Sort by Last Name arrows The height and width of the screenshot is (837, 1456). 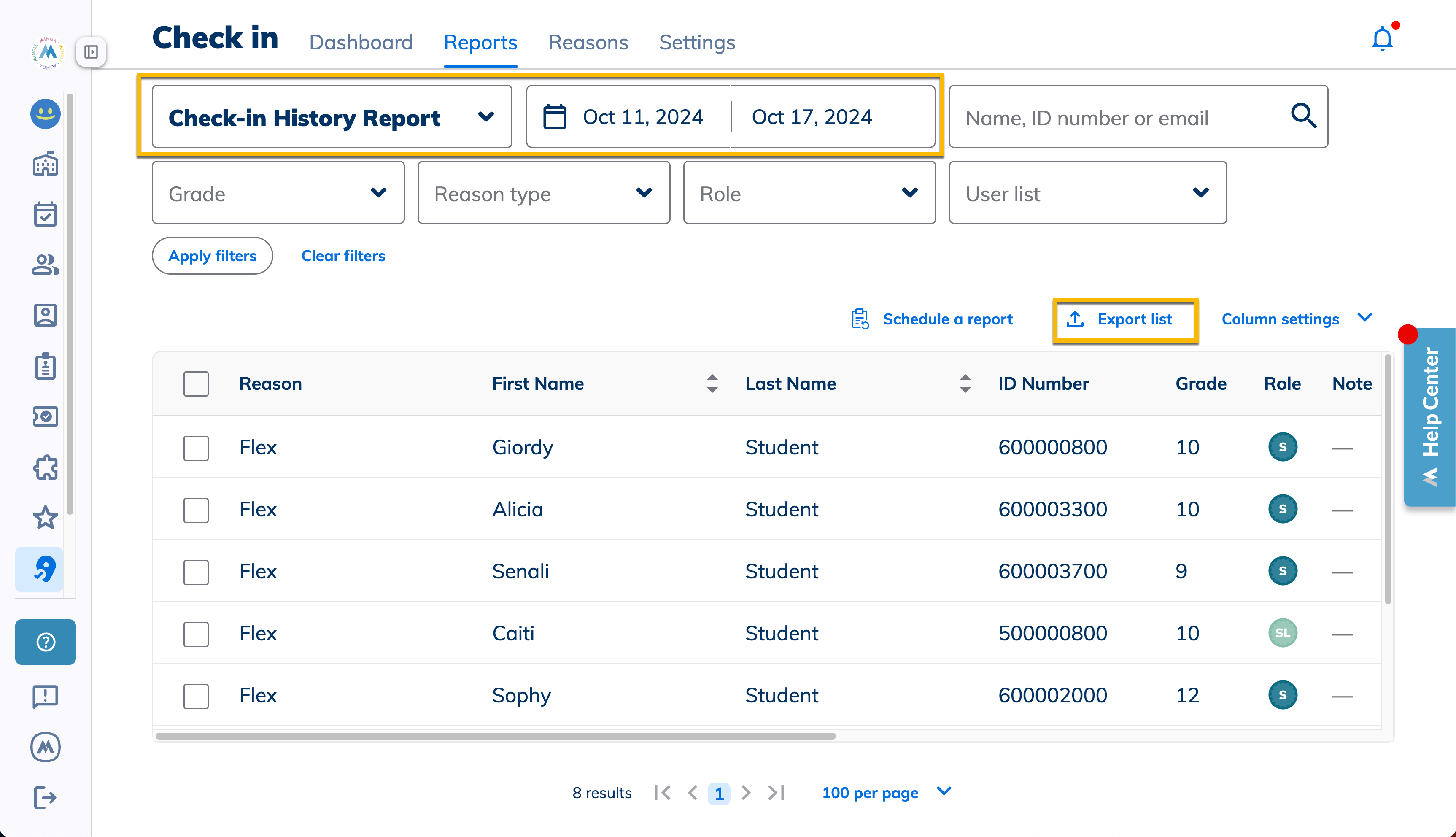click(965, 383)
